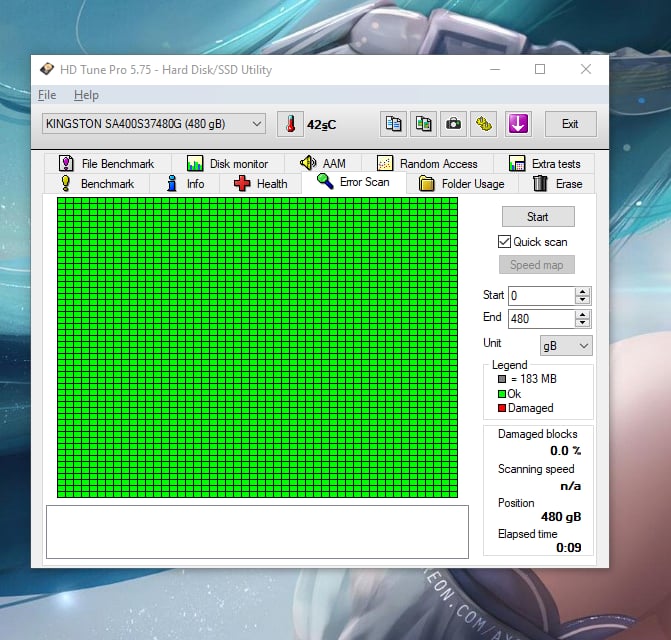Image resolution: width=671 pixels, height=640 pixels.
Task: Click the Scanning speed n/a value
Action: 570,486
